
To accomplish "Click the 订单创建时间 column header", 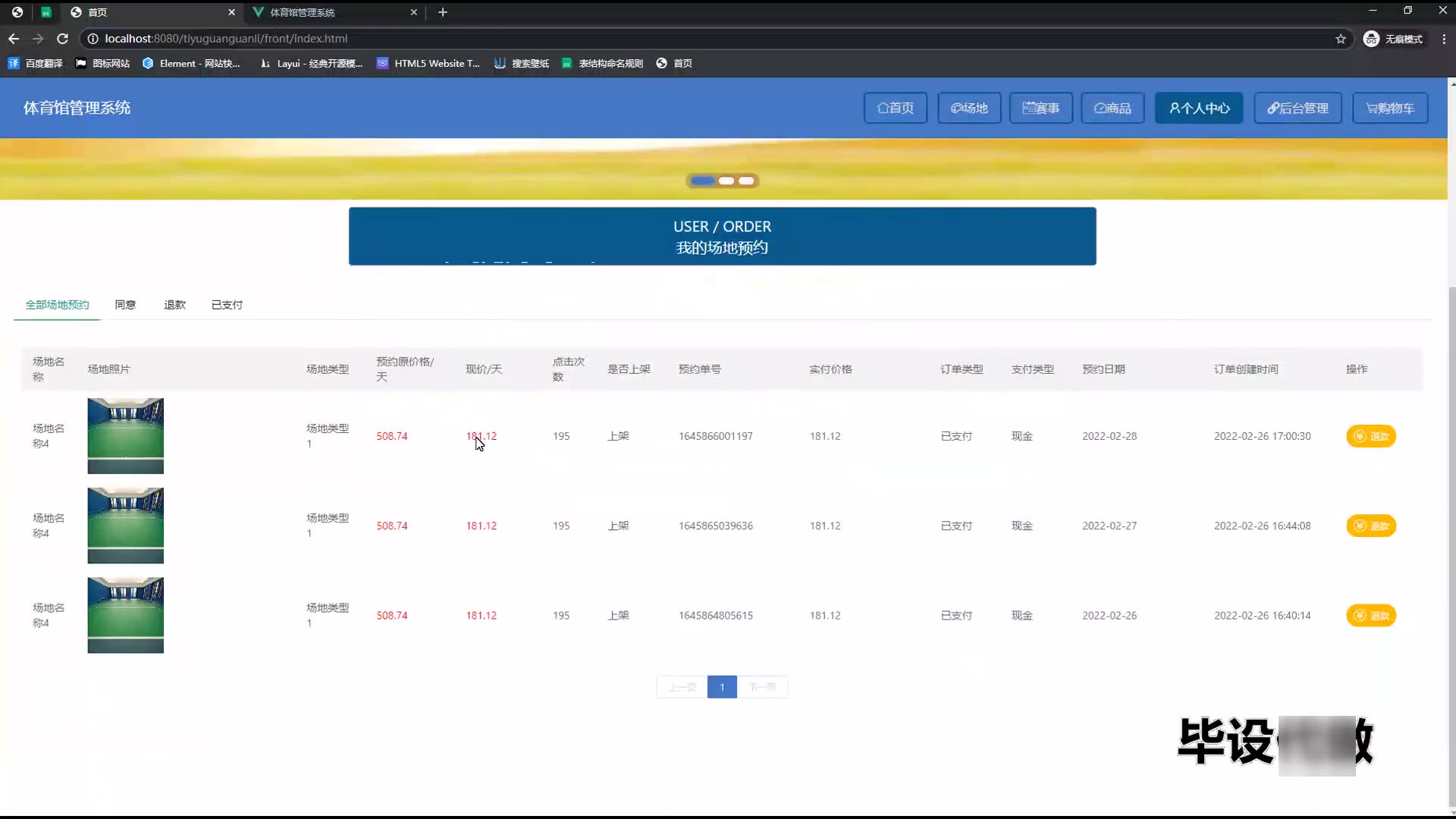I will [1246, 369].
